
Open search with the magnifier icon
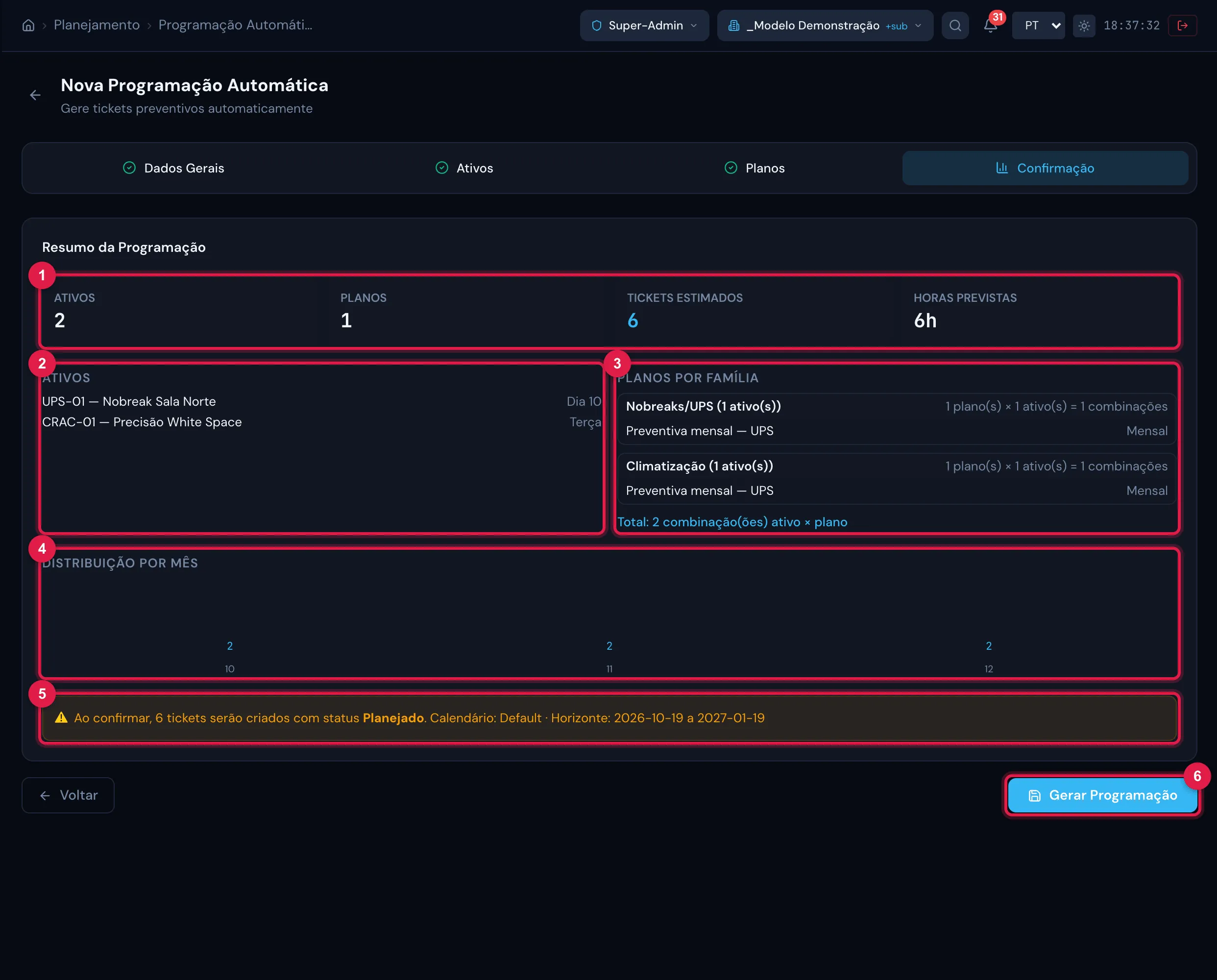(x=955, y=25)
